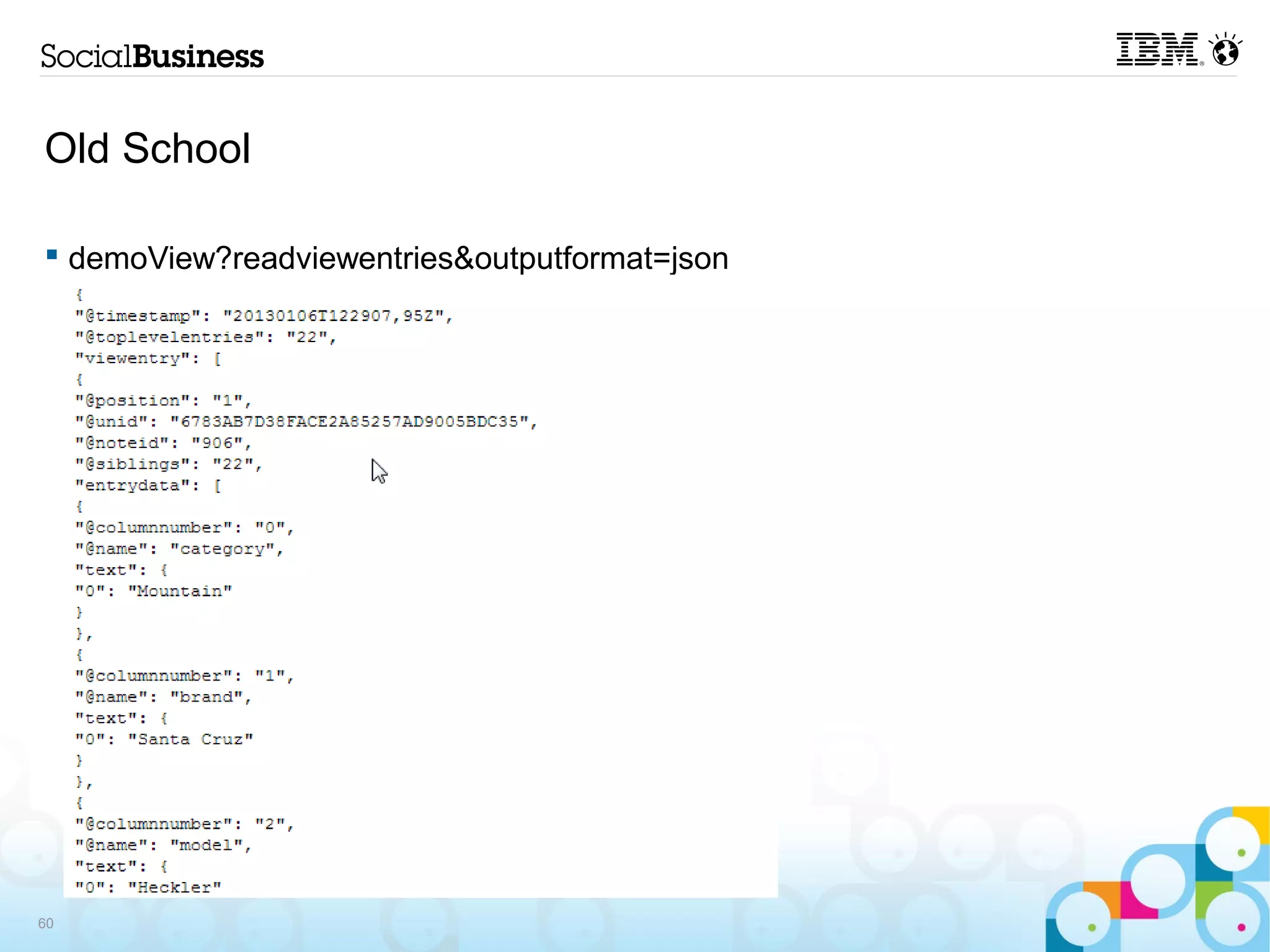Viewport: 1270px width, 952px height.
Task: Select the "0": "Santa Cruz" line
Action: (164, 739)
